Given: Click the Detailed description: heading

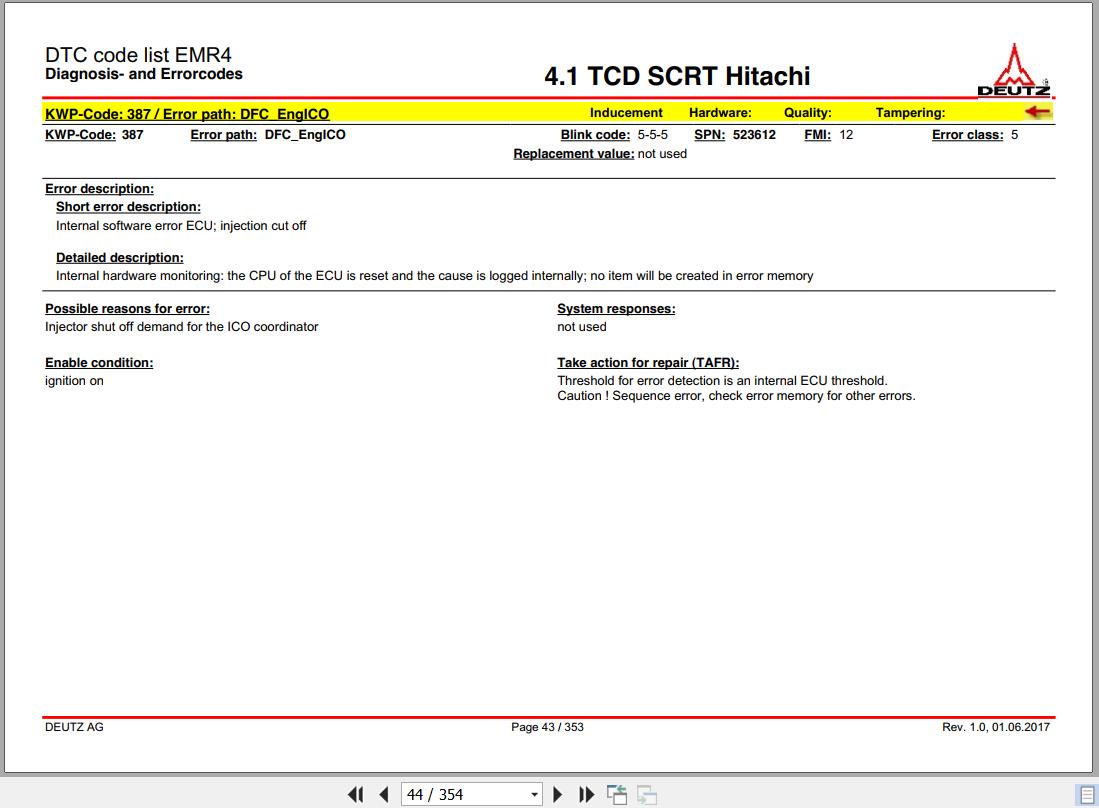Looking at the screenshot, I should 120,258.
